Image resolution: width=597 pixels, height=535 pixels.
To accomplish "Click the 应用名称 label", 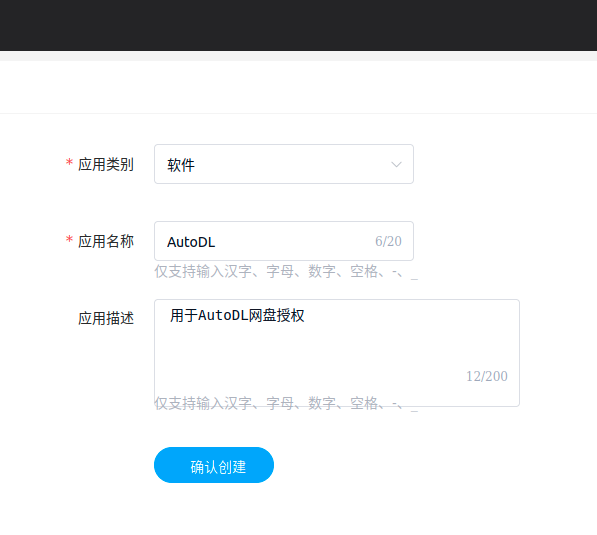I will (x=106, y=241).
